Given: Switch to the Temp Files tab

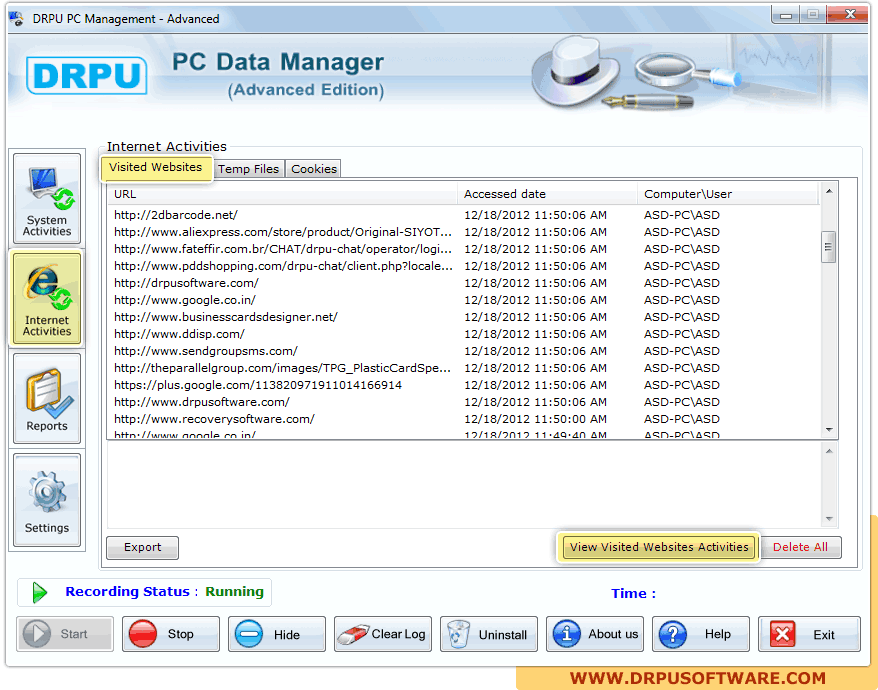Looking at the screenshot, I should click(248, 169).
